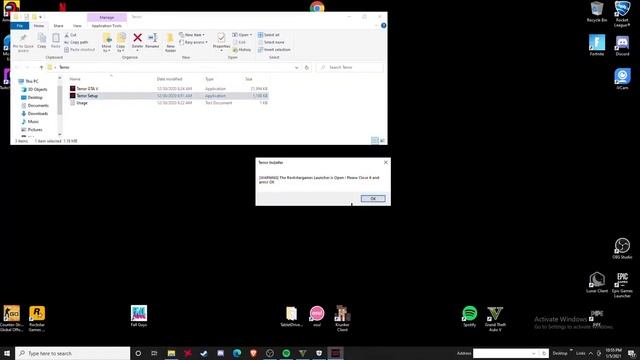The width and height of the screenshot is (640, 360).
Task: Open the Recycle Bin desktop icon
Action: pos(597,12)
